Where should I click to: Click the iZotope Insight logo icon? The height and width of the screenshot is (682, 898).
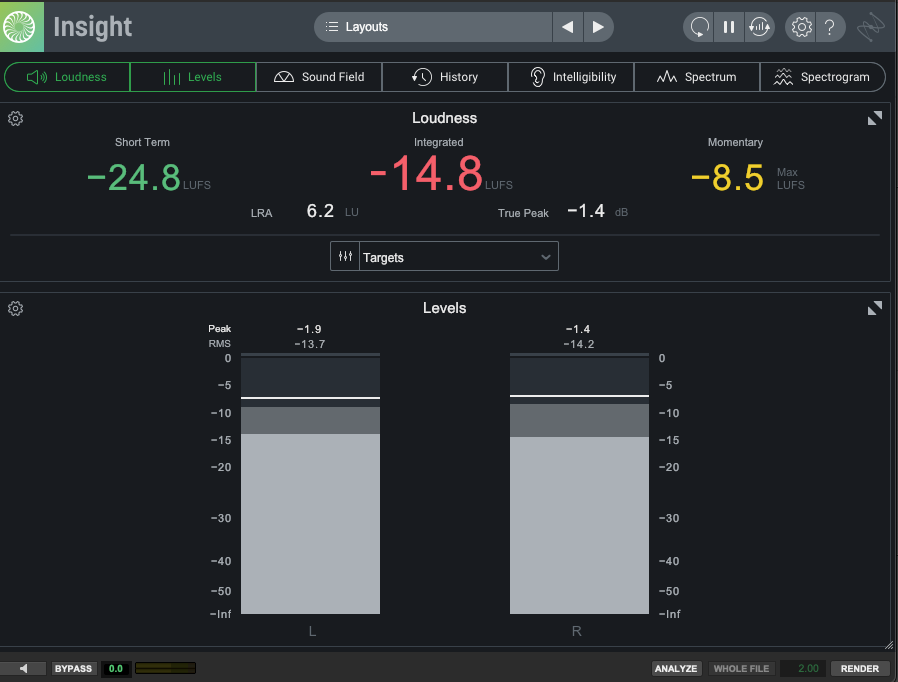click(x=21, y=26)
